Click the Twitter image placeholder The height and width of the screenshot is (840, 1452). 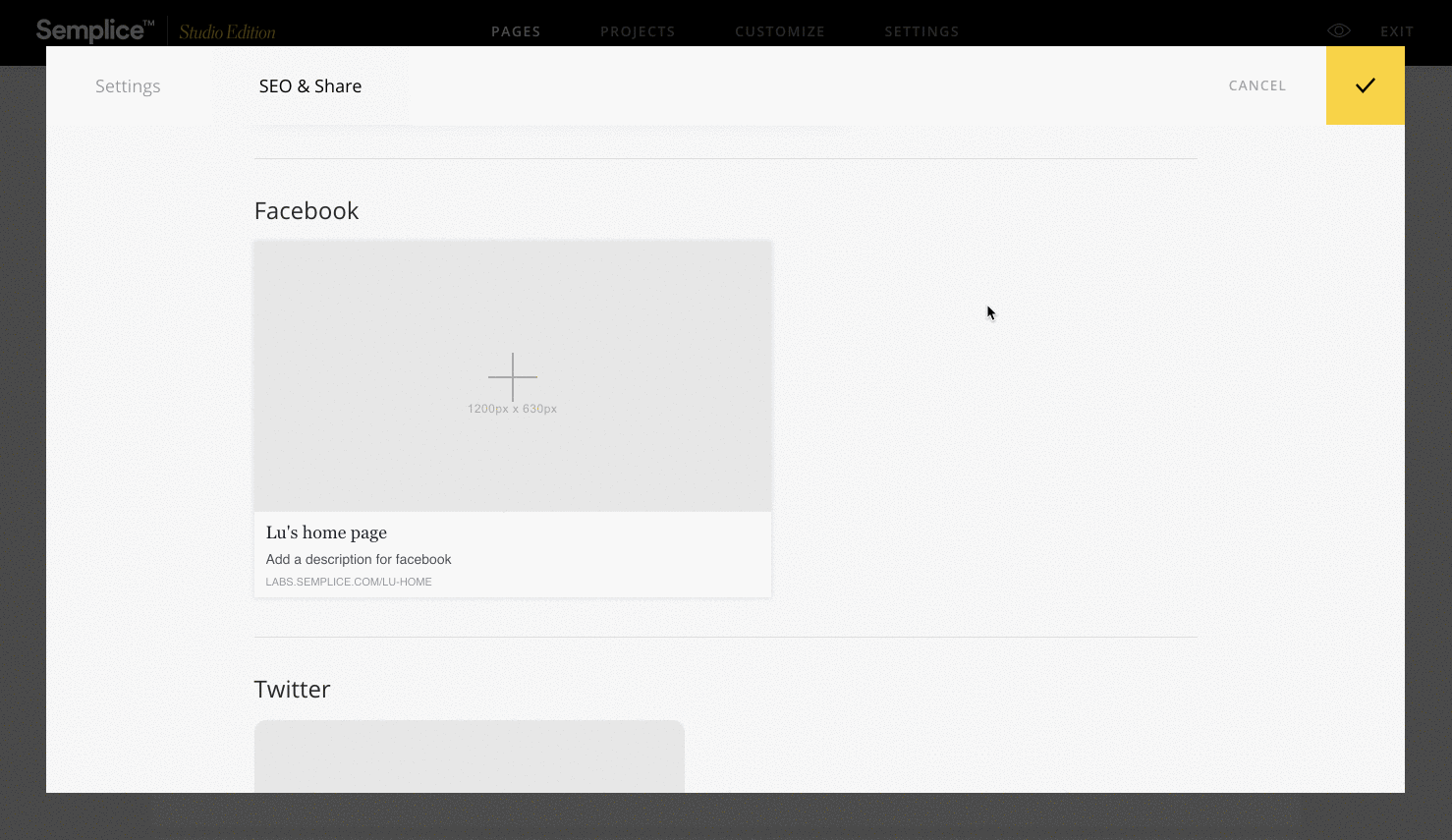pos(470,756)
